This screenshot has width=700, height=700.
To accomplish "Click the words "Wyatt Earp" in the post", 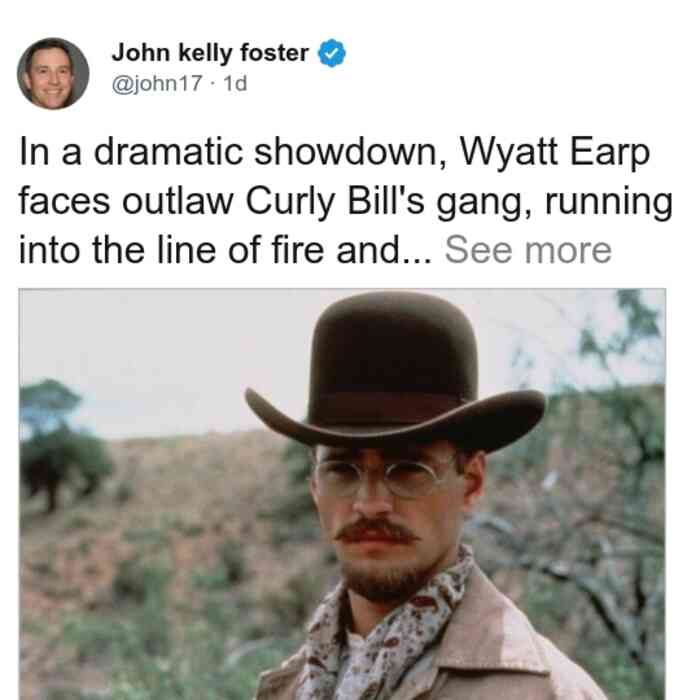I will pos(554,153).
